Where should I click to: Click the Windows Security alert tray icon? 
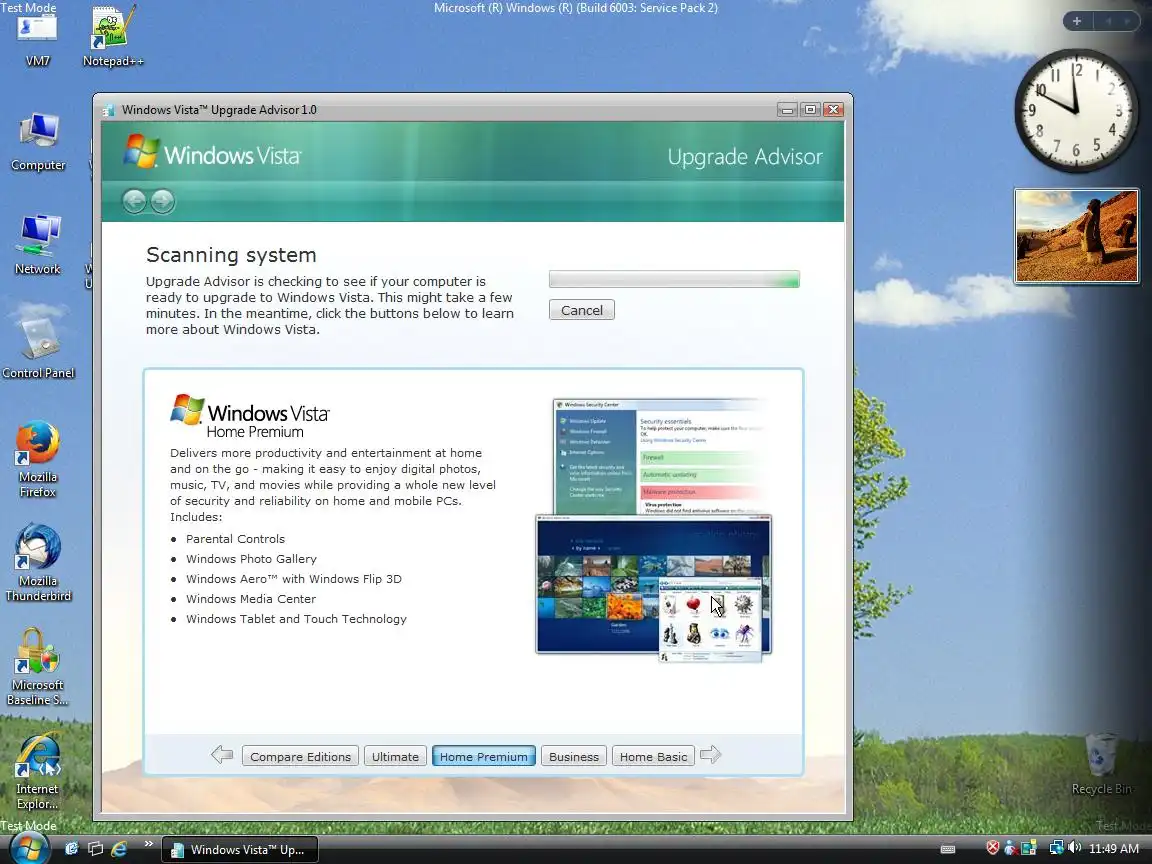993,848
